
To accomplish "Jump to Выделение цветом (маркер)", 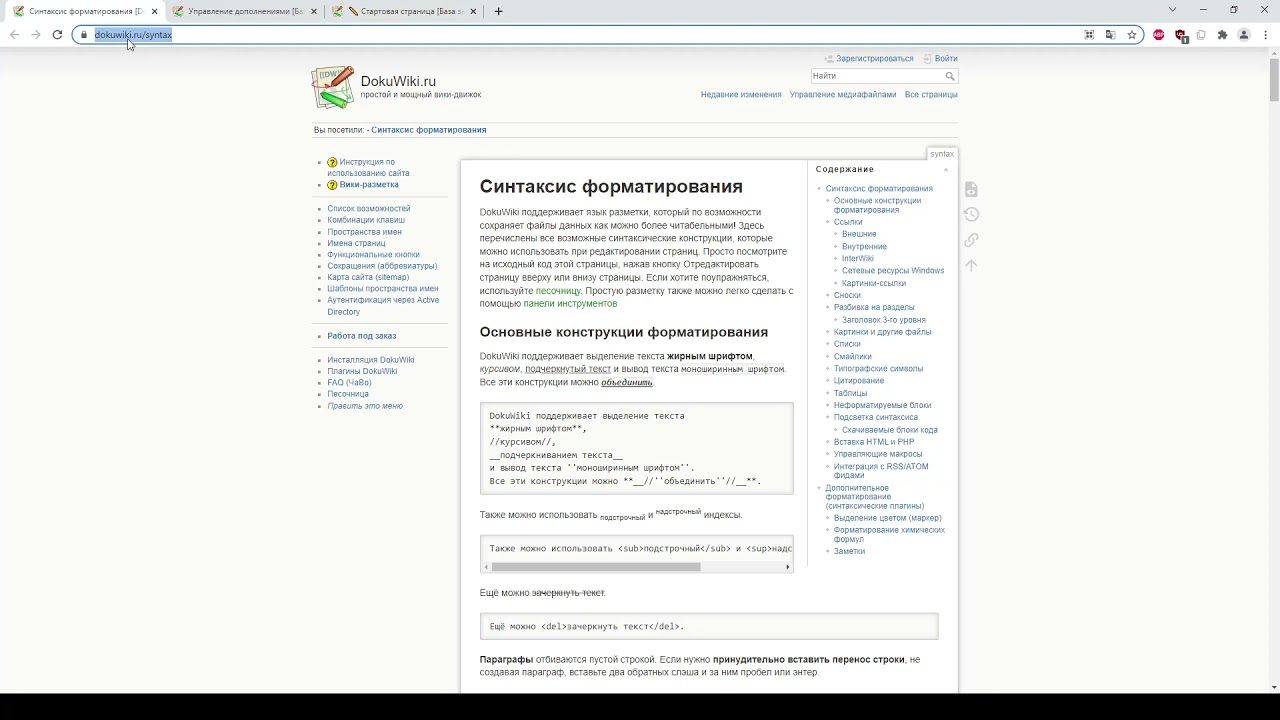I will 888,518.
